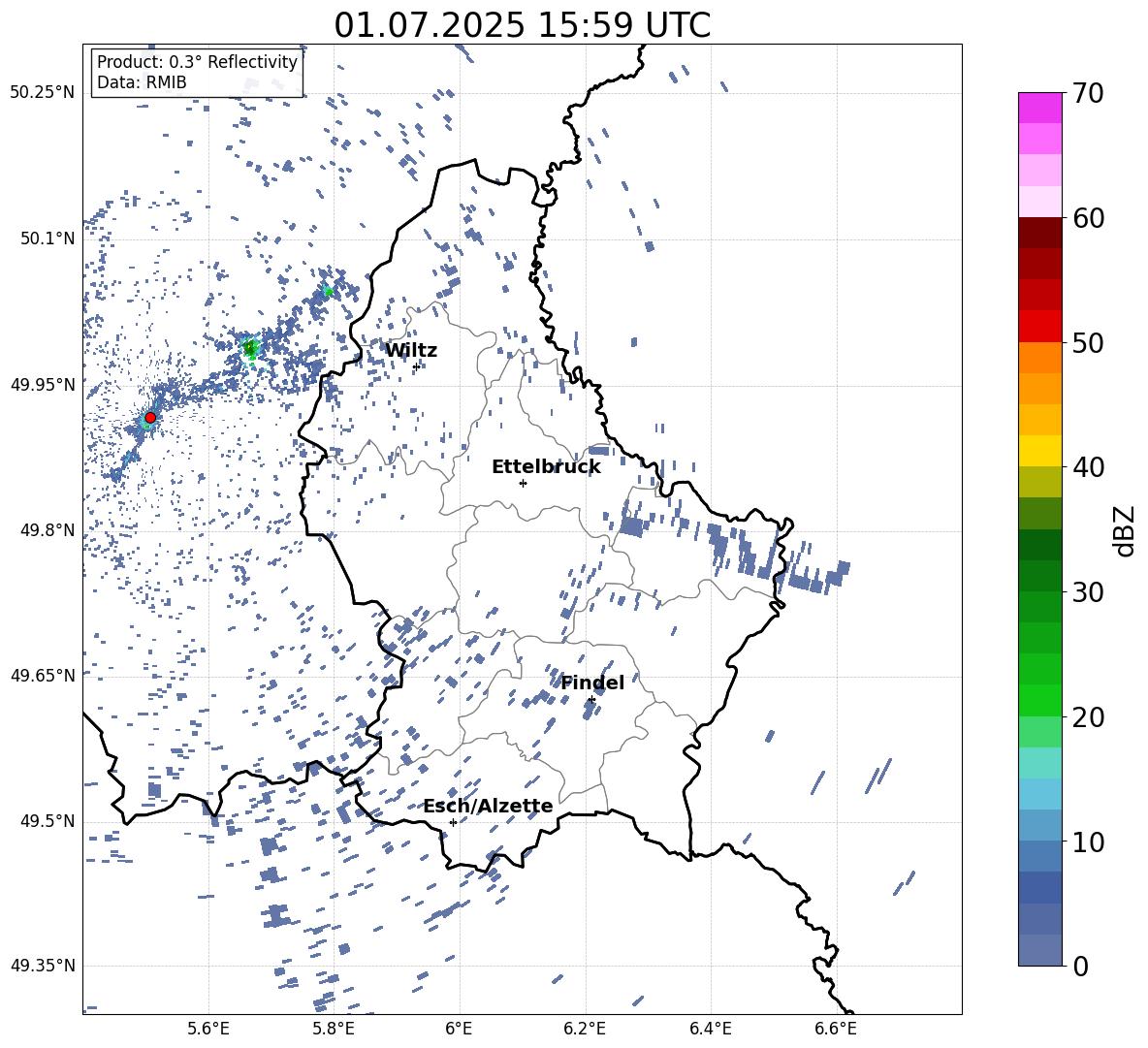Screen dimensions: 1148x1048
Task: Click the 6°E longitude label
Action: (x=459, y=1029)
